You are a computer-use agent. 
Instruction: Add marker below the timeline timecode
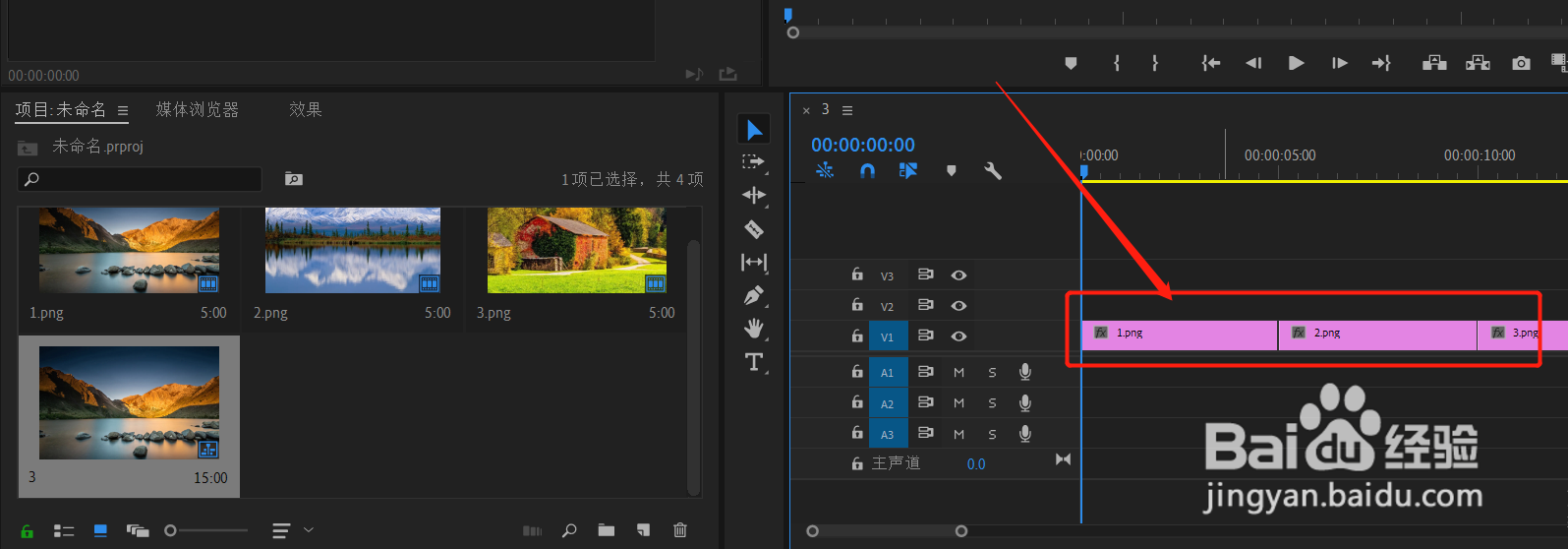951,170
